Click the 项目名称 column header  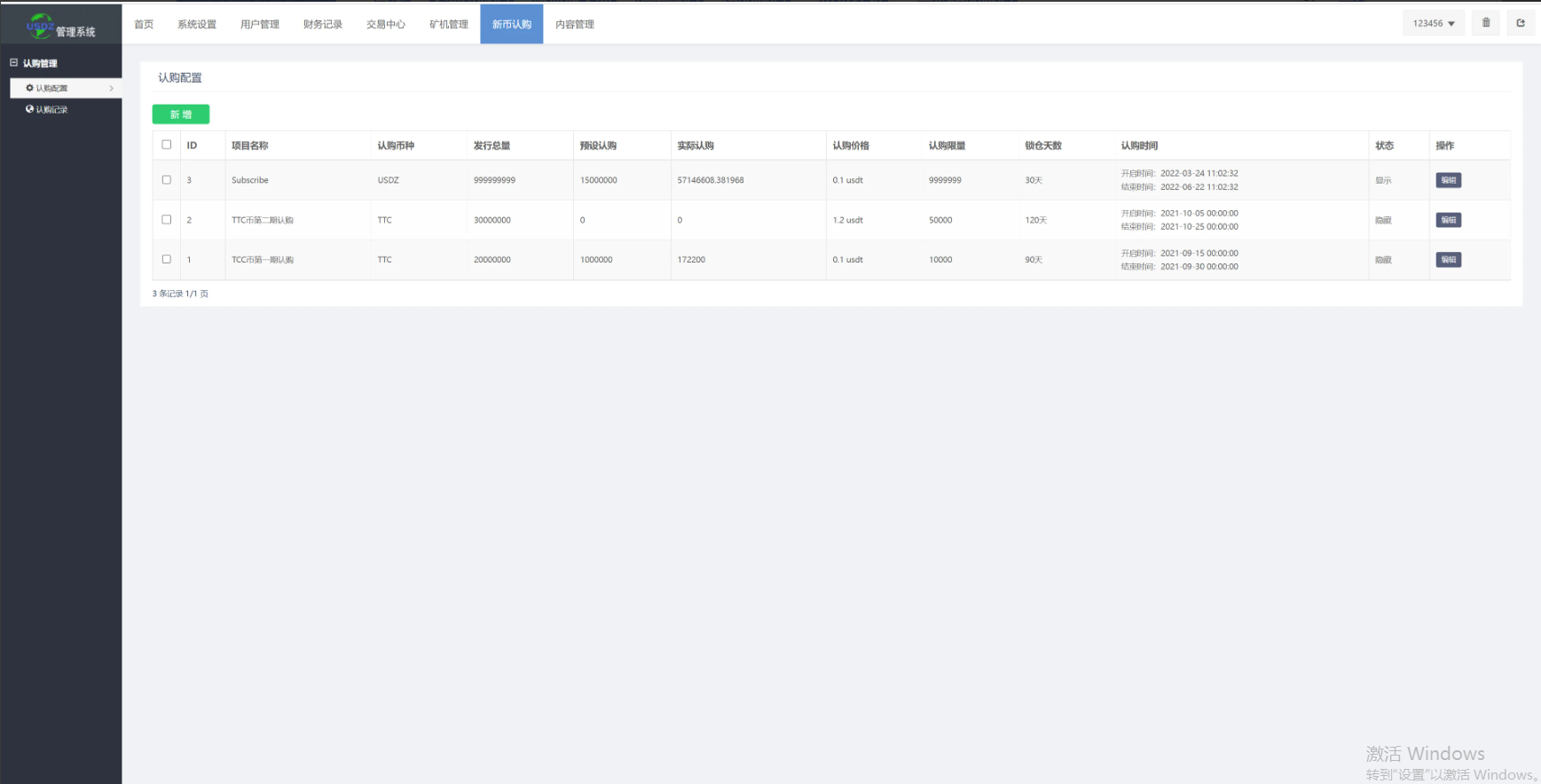tap(249, 145)
